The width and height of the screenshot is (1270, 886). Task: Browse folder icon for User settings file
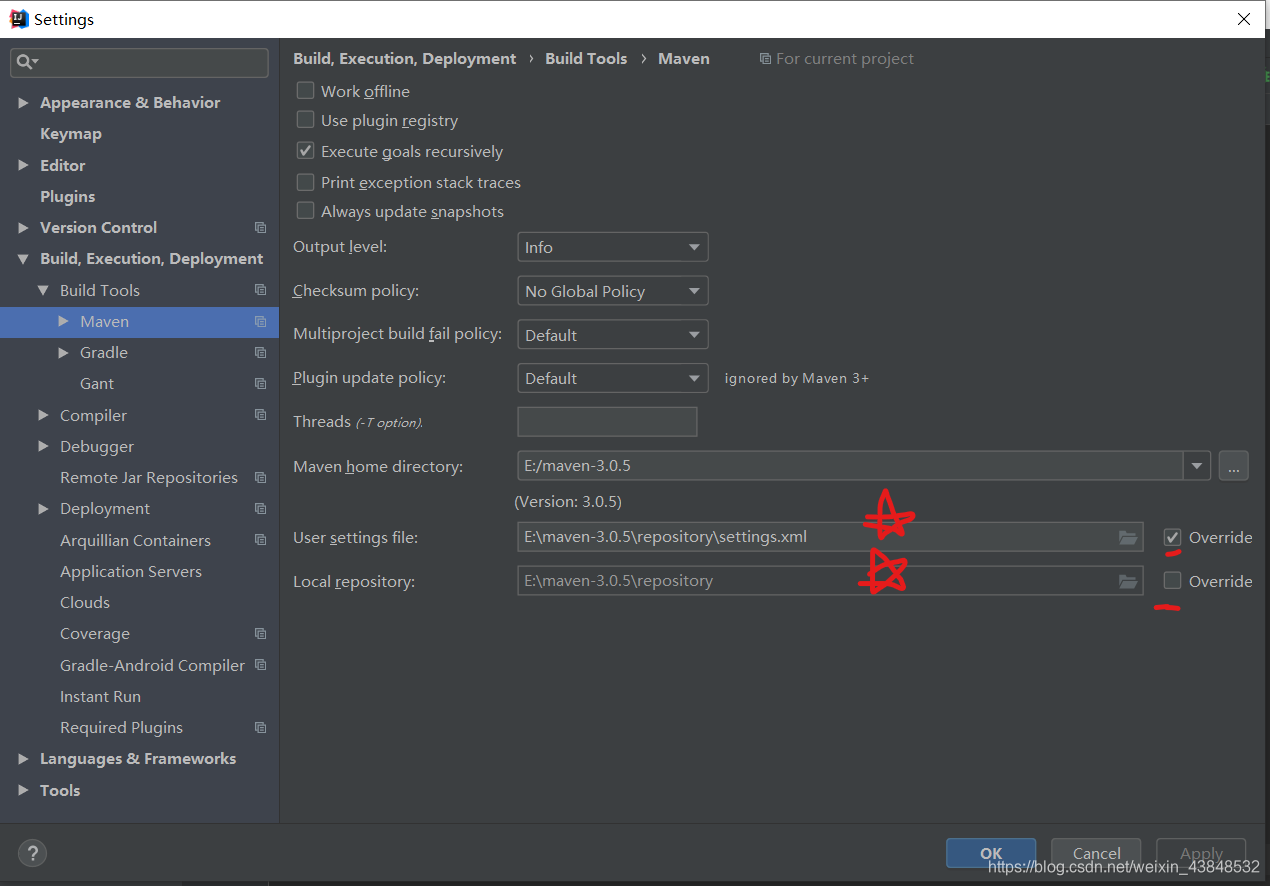1128,538
